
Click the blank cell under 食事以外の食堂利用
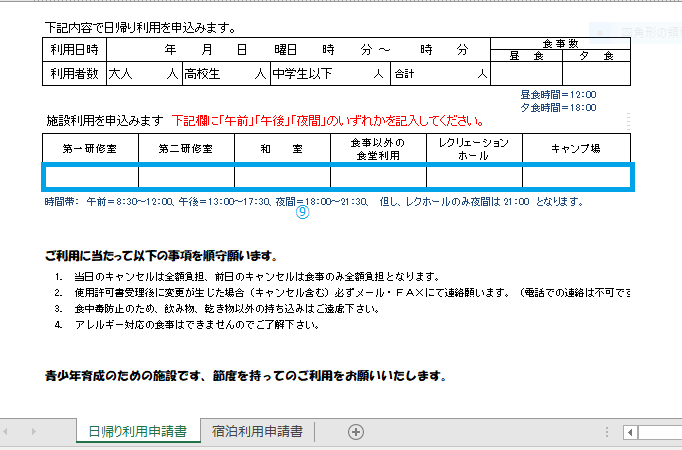378,177
